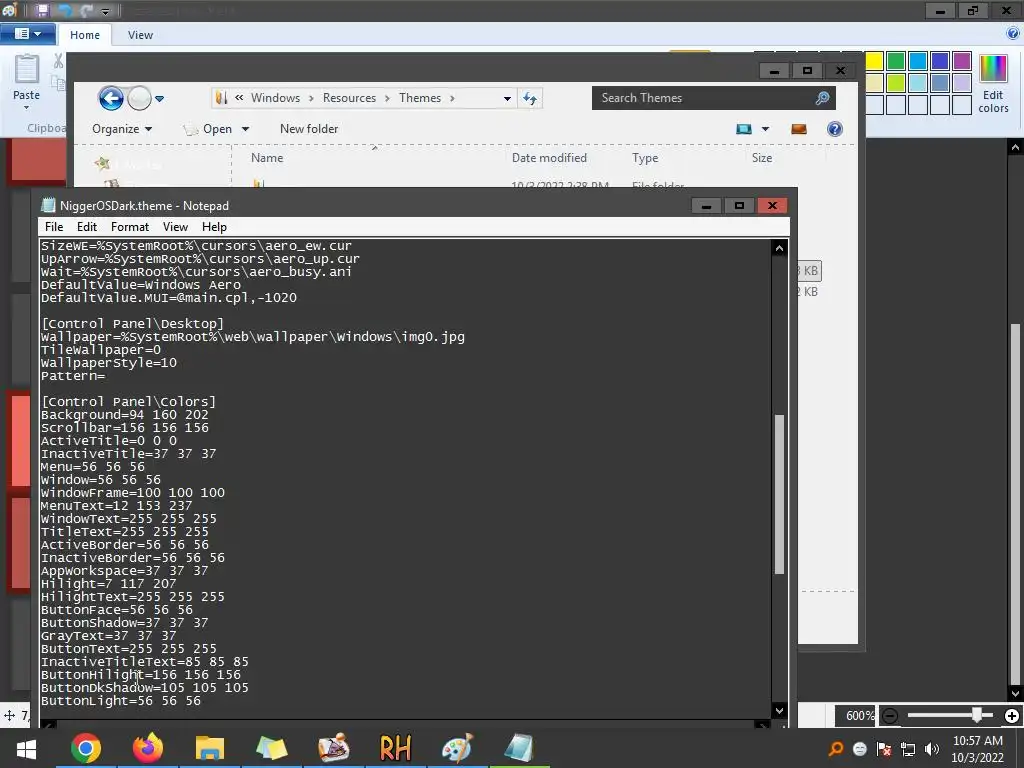Click the Paint quick access Save icon
Screen dimensions: 1024x768
coord(42,10)
